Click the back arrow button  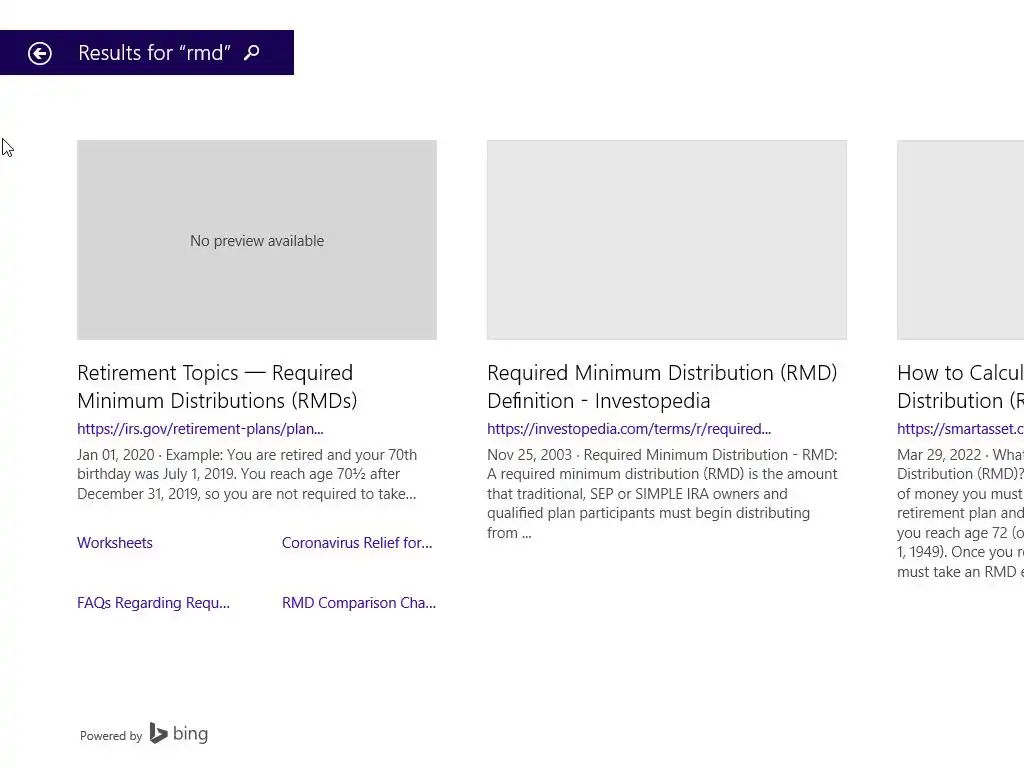pos(40,54)
